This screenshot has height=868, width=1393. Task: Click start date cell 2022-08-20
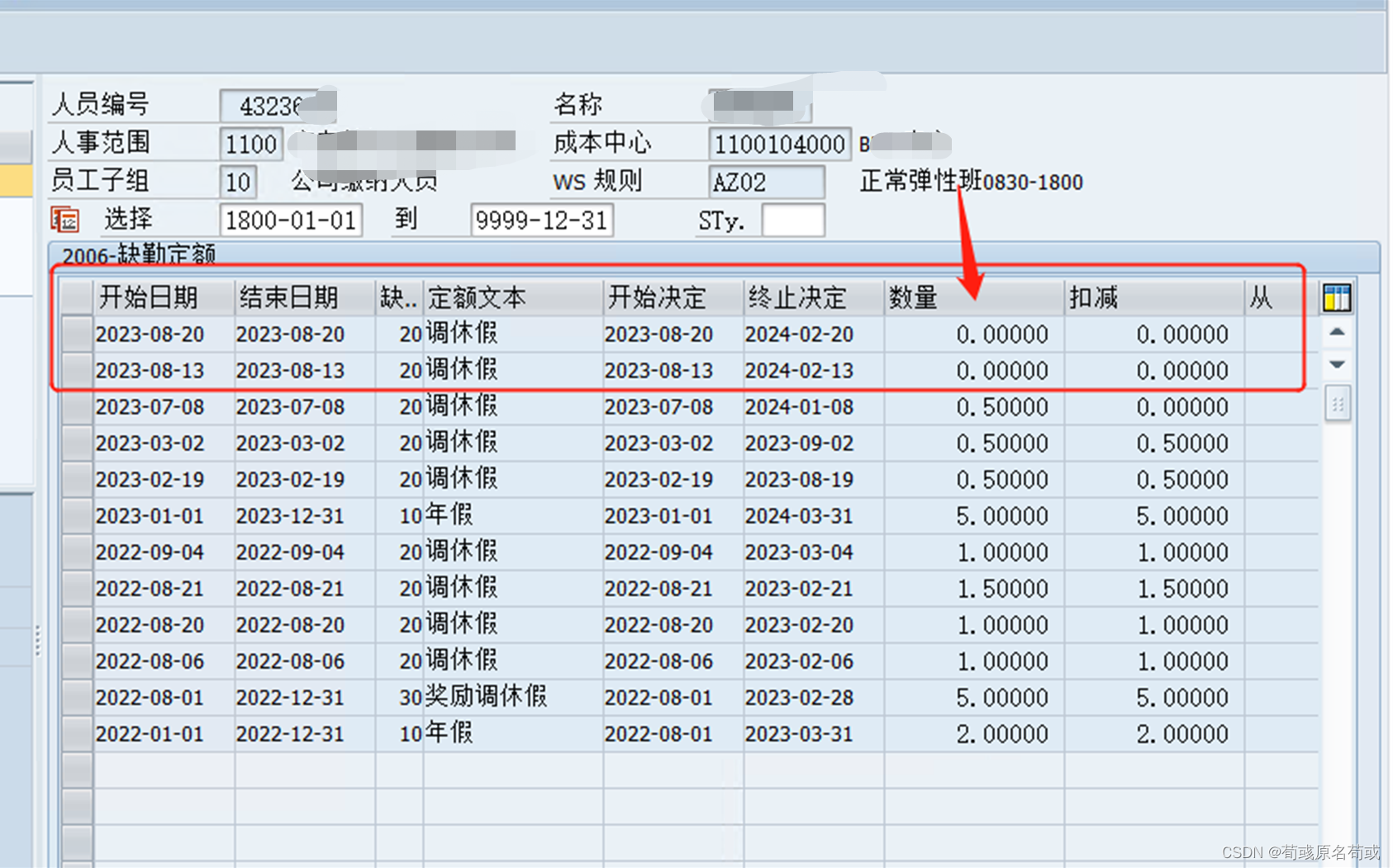(164, 625)
